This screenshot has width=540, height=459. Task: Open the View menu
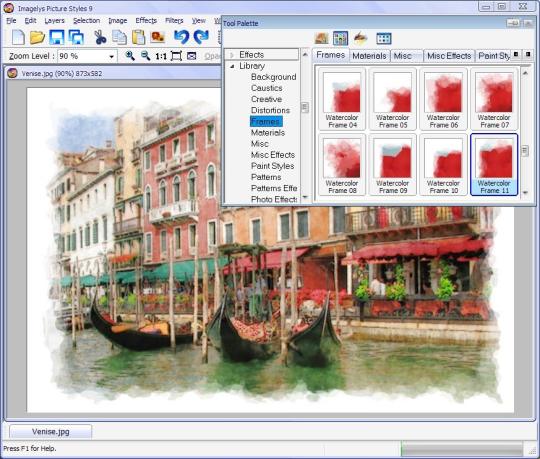(x=198, y=21)
